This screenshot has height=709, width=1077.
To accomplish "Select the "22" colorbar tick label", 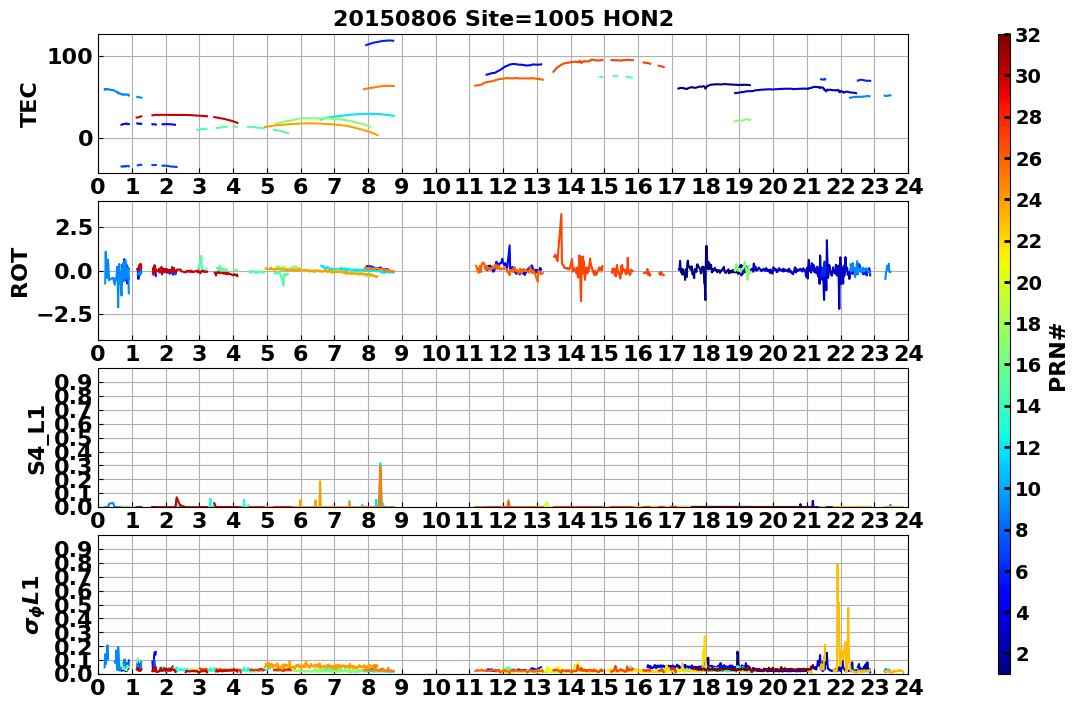I will click(1028, 241).
